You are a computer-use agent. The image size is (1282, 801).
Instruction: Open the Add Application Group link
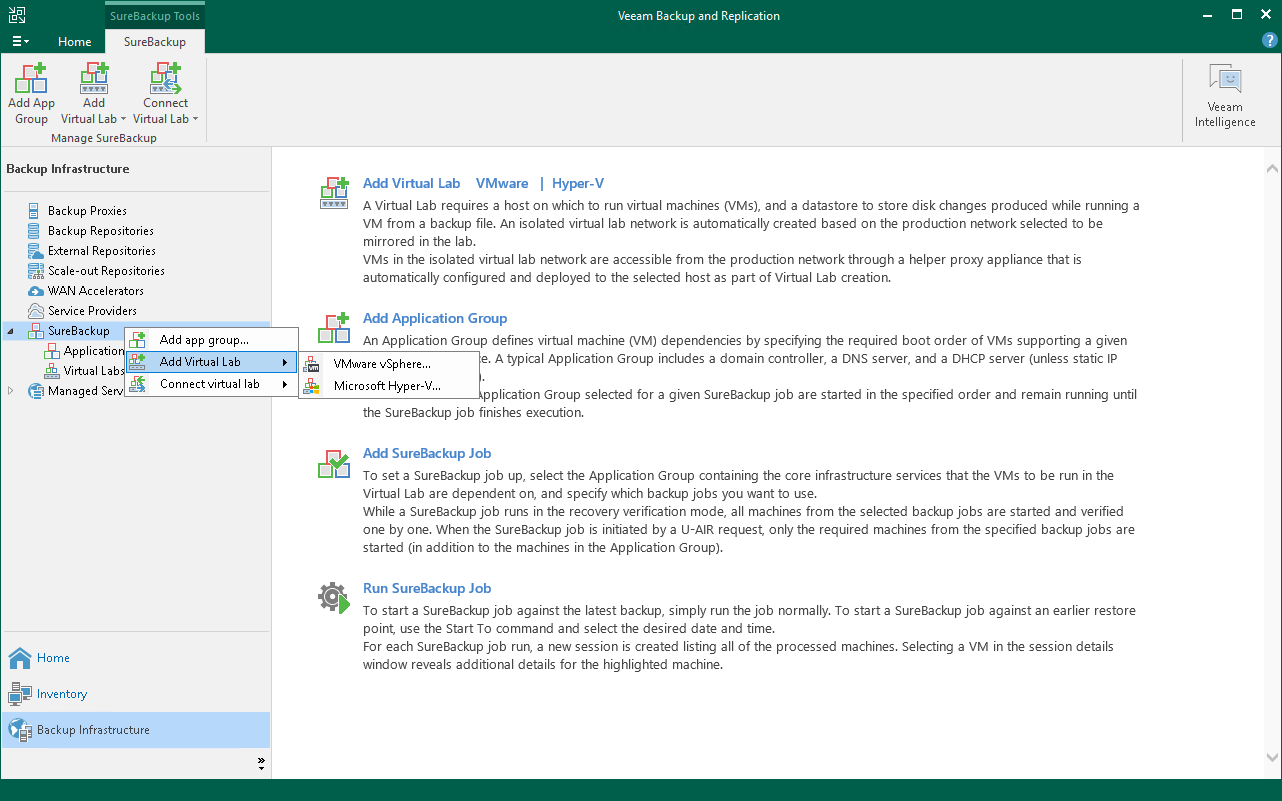point(435,318)
